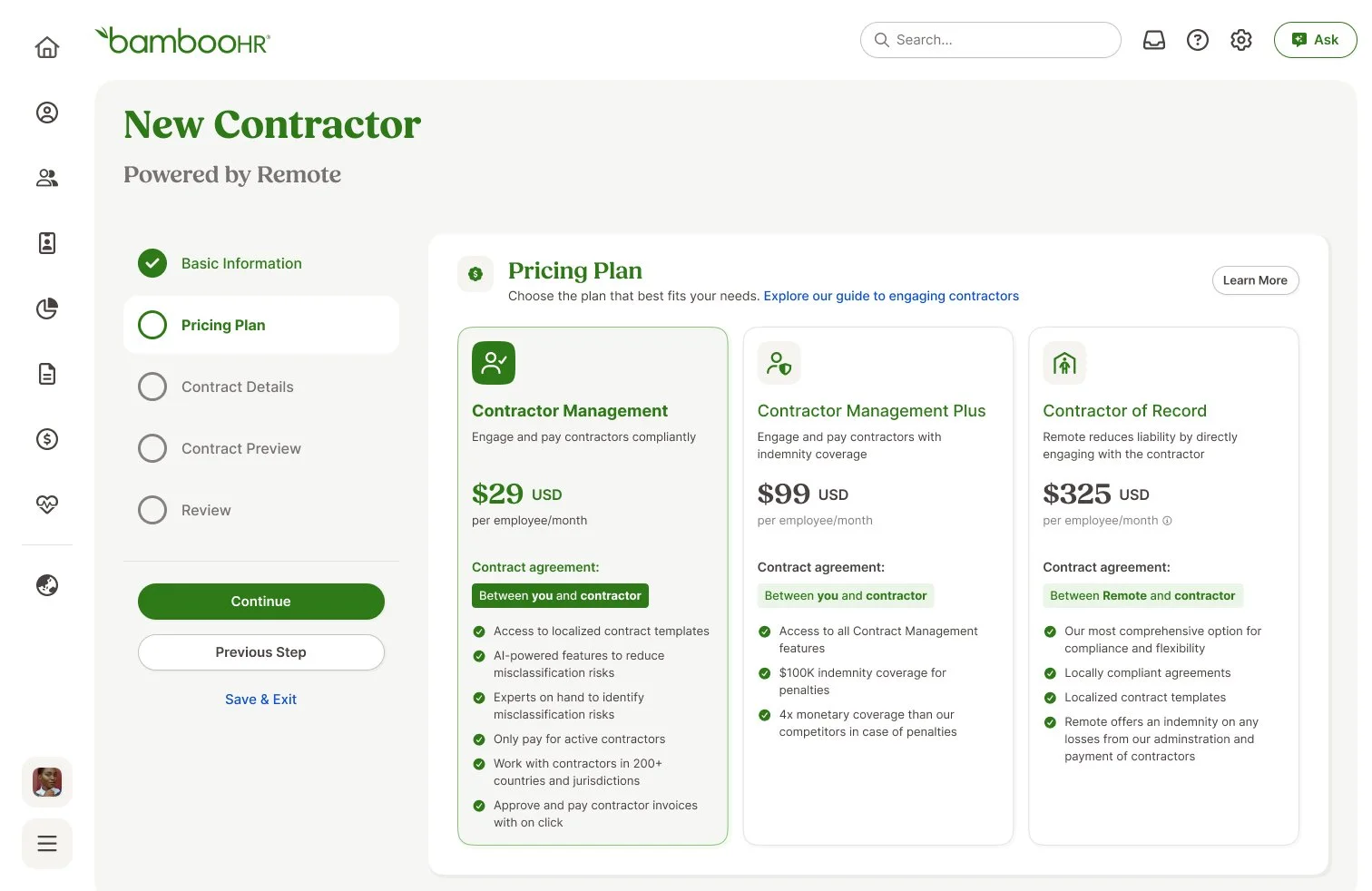The height and width of the screenshot is (891, 1372).
Task: Click the info icon beside $325 per employee/month
Action: 1168,521
